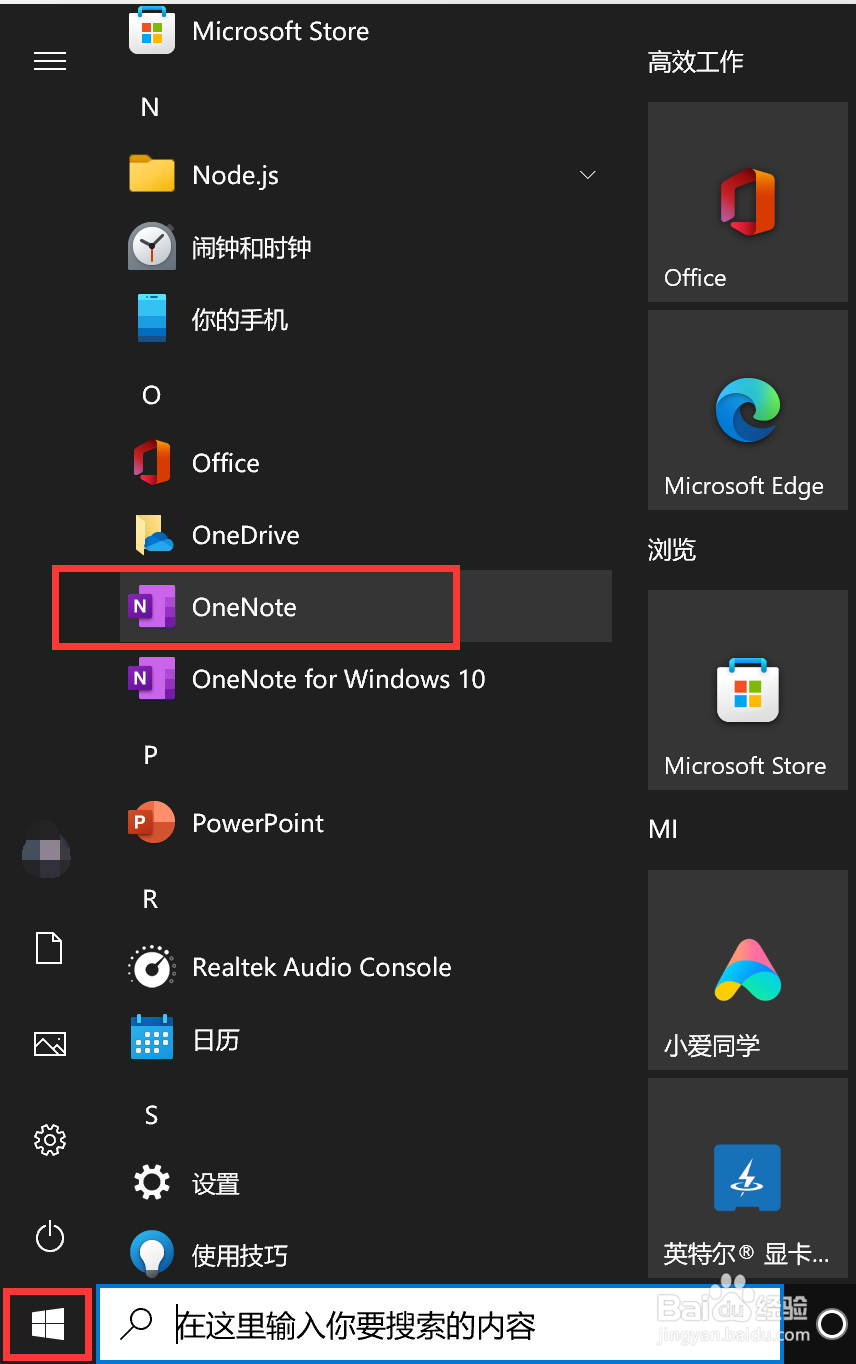Viewport: 856px width, 1364px height.
Task: Click the letter P section header
Action: point(150,755)
